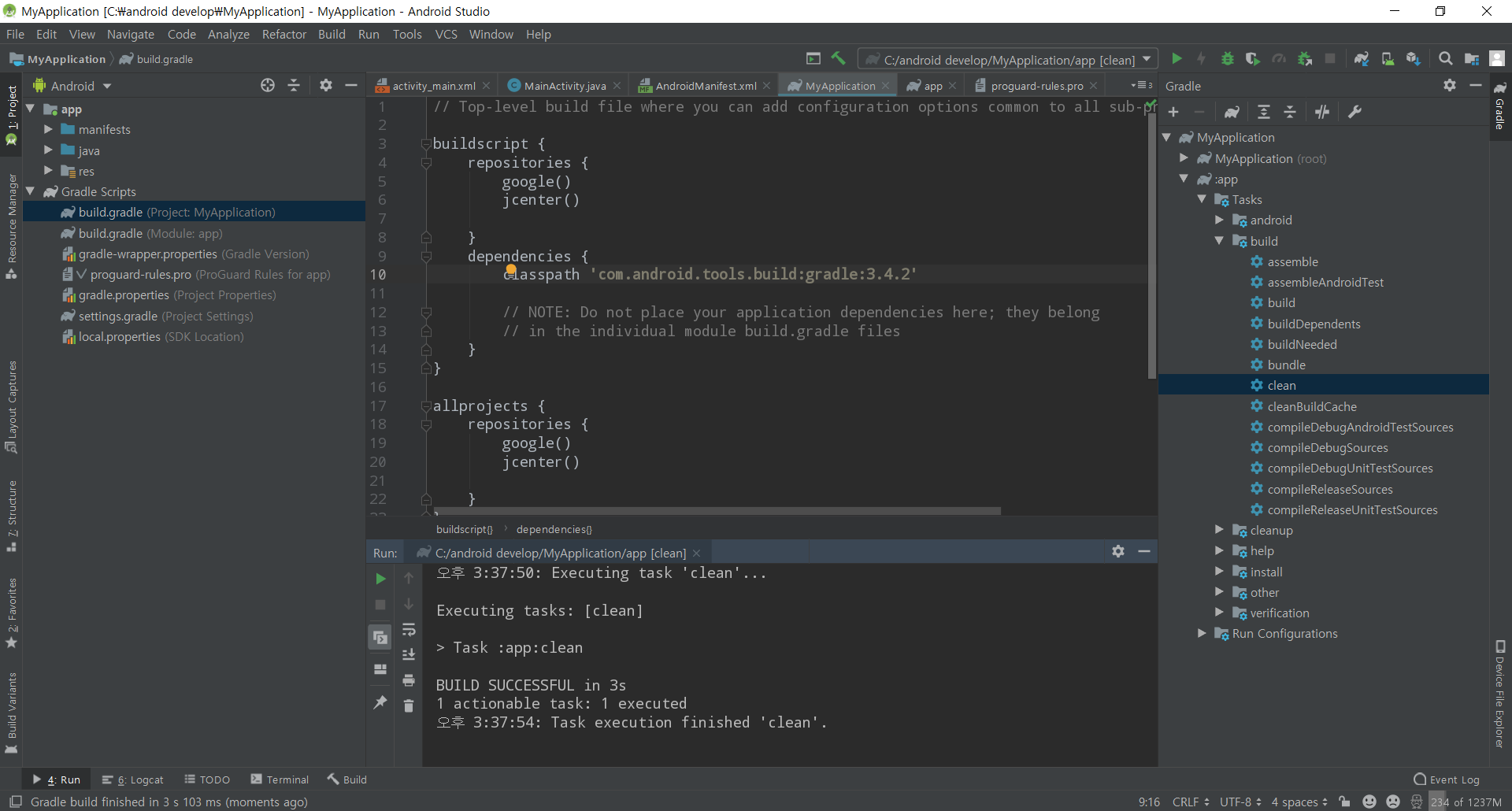The image size is (1512, 811).
Task: Toggle Gradle offline mode icon
Action: [x=1322, y=112]
